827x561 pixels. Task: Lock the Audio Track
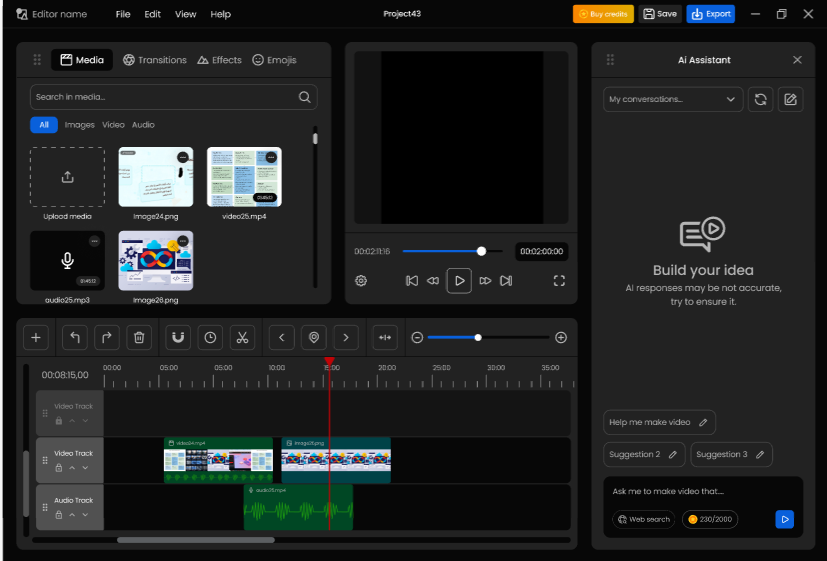click(x=59, y=515)
